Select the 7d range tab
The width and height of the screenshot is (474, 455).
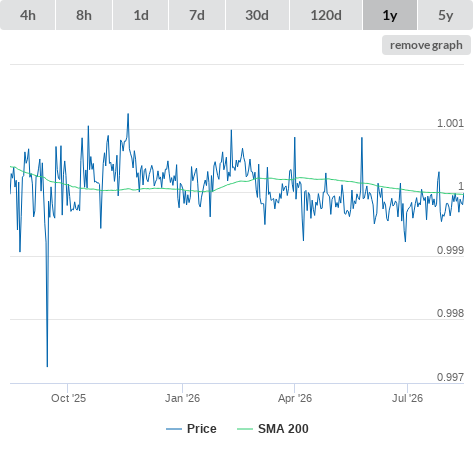tap(197, 15)
